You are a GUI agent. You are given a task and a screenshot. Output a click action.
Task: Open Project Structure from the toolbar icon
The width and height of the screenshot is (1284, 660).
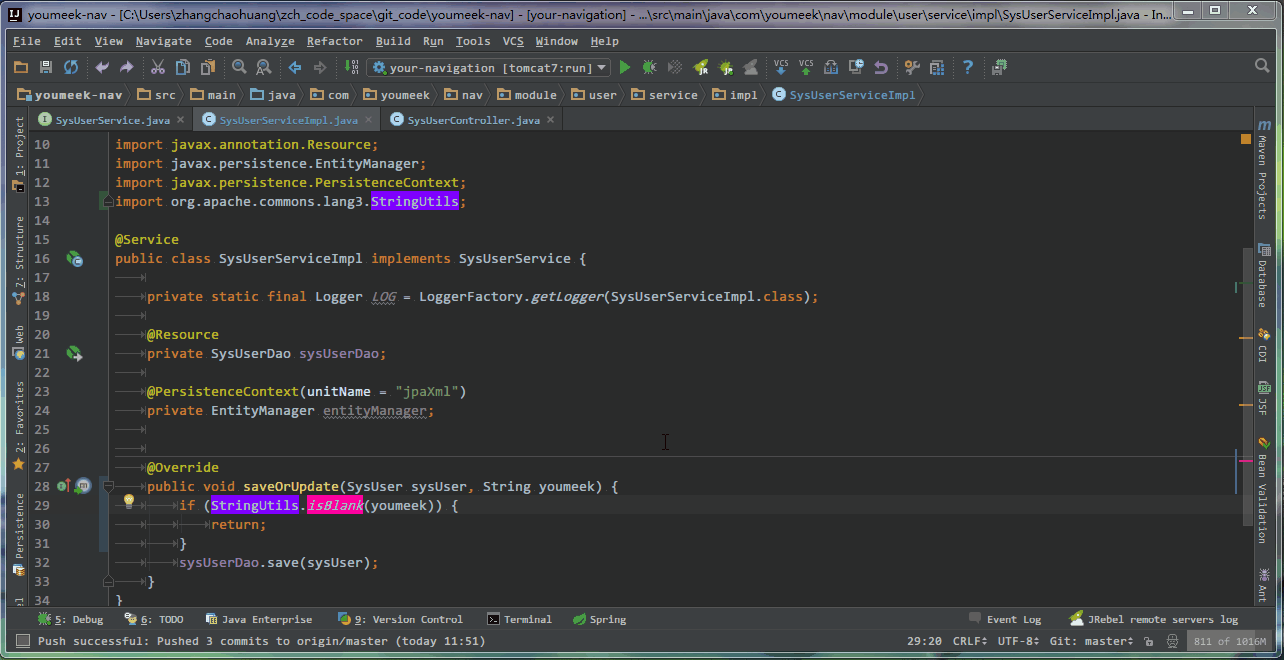tap(937, 67)
